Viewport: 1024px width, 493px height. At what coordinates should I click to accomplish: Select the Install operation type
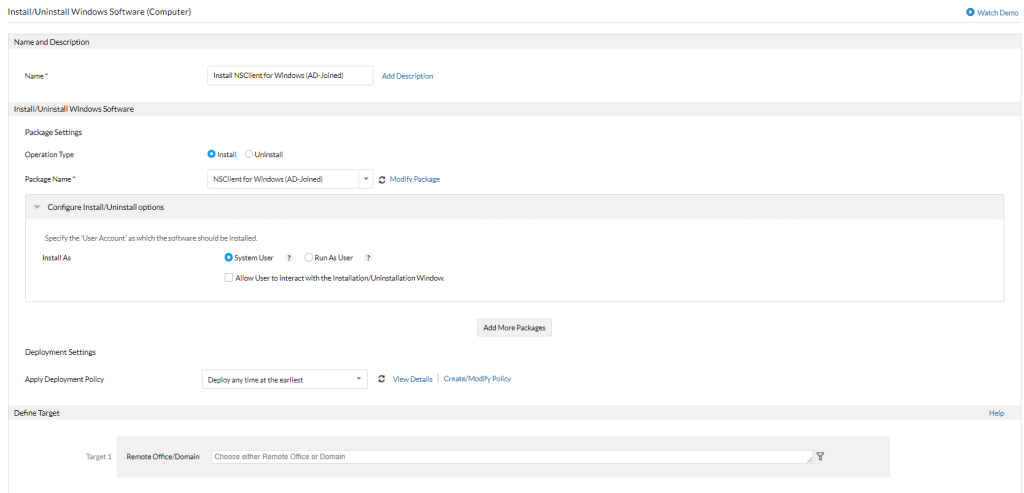(x=212, y=154)
